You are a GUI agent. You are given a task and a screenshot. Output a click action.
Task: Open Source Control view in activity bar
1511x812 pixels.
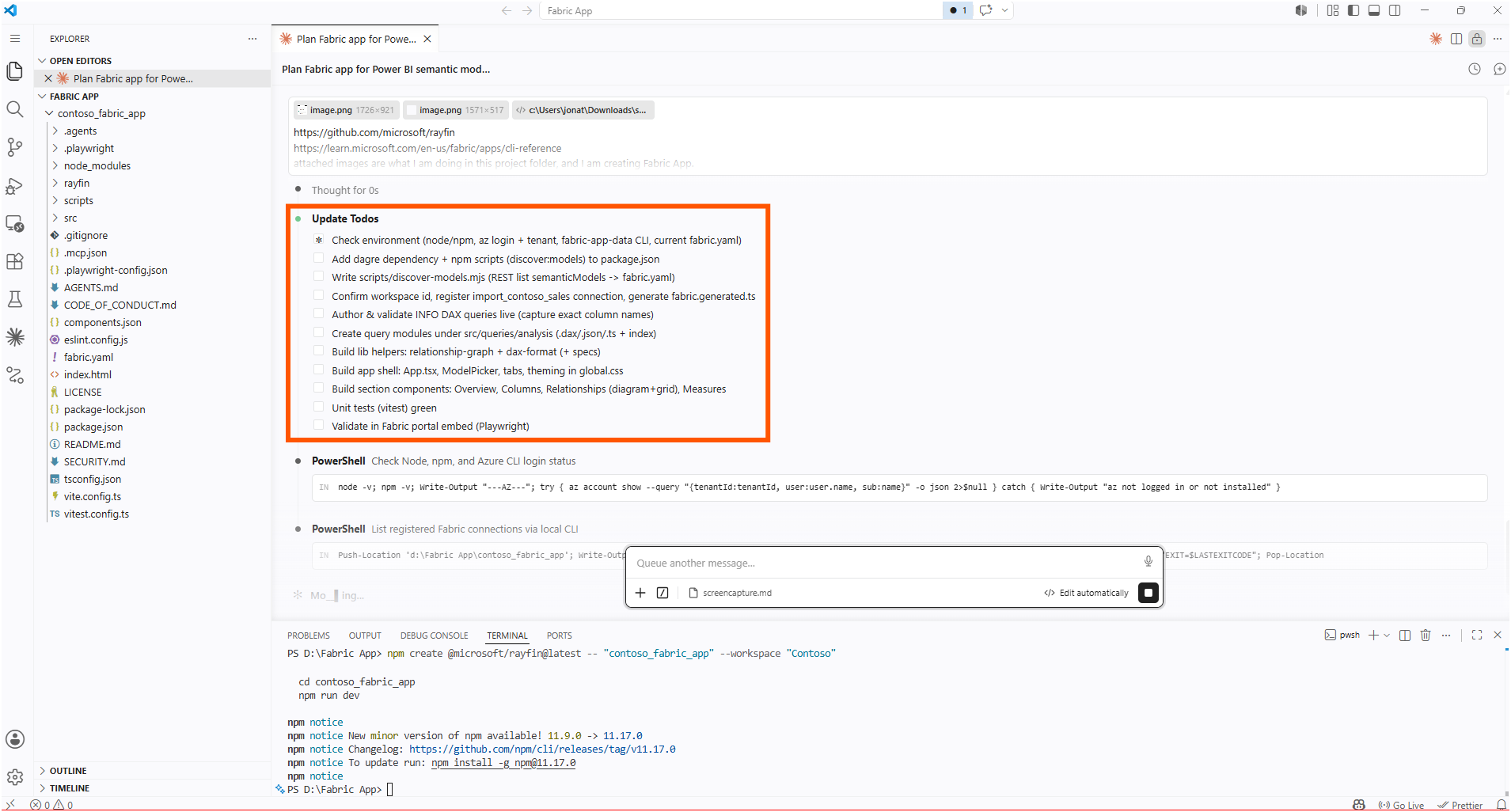coord(14,147)
